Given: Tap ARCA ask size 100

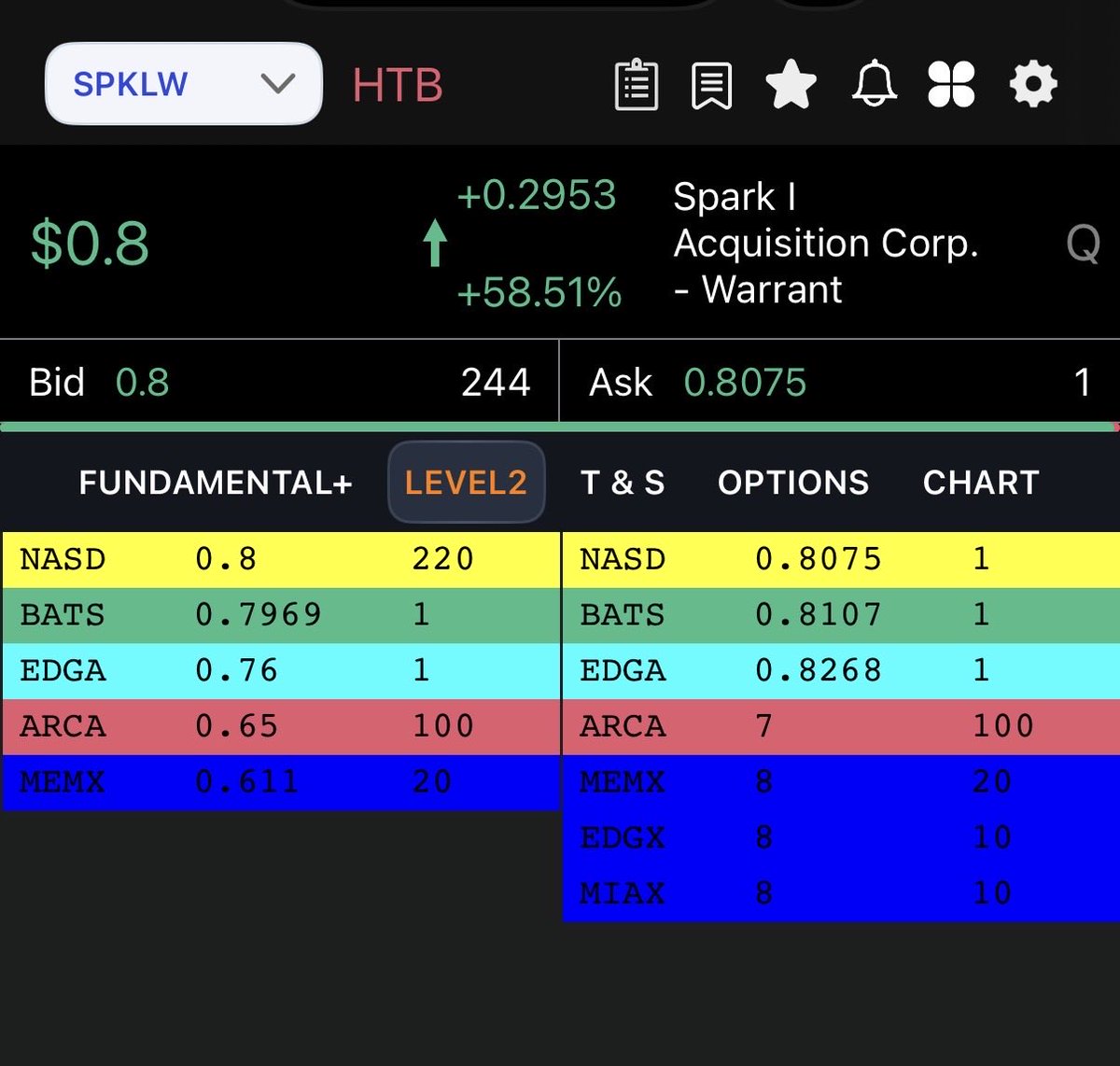Looking at the screenshot, I should 1003,726.
